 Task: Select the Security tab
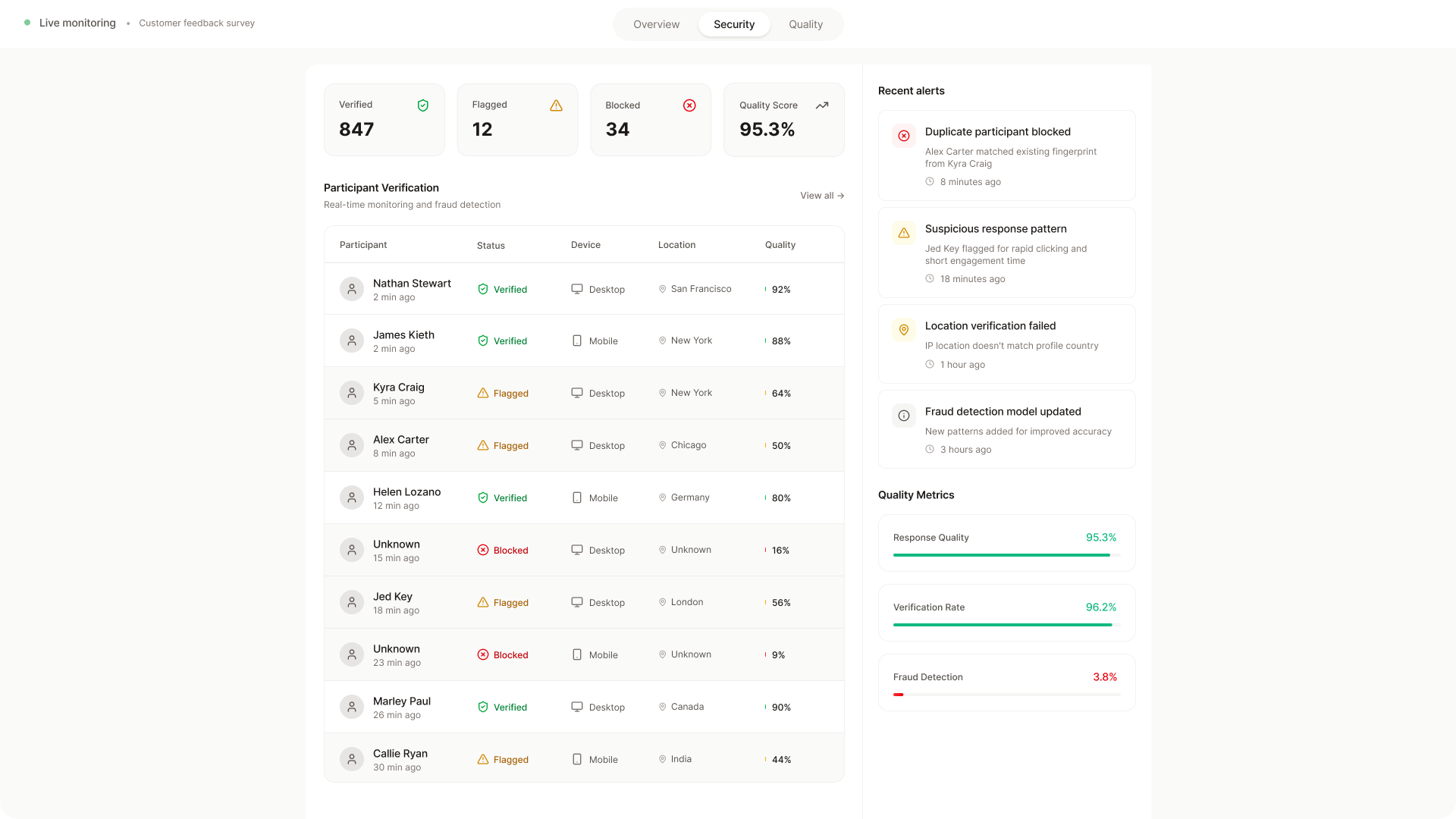733,24
